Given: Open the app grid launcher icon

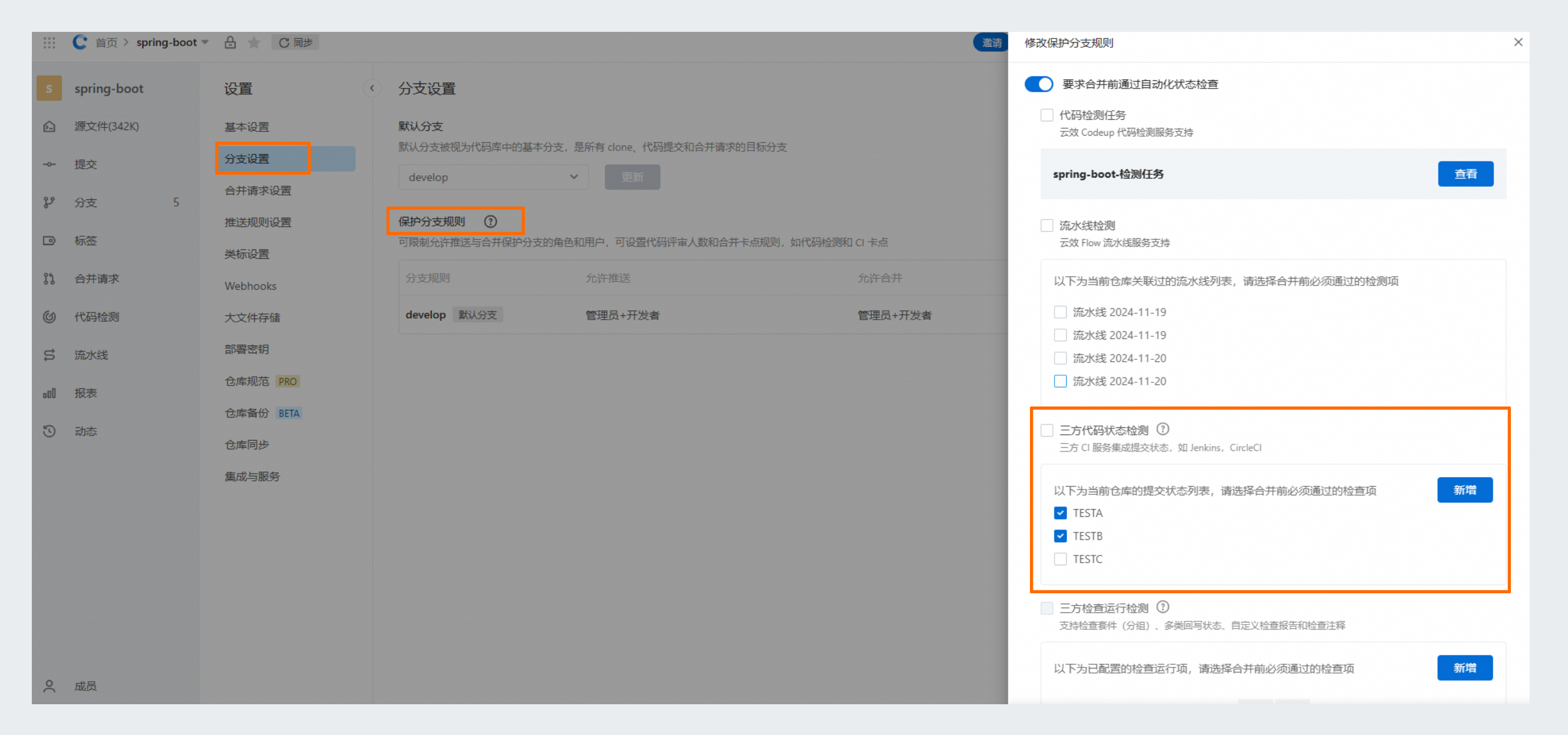Looking at the screenshot, I should tap(49, 42).
